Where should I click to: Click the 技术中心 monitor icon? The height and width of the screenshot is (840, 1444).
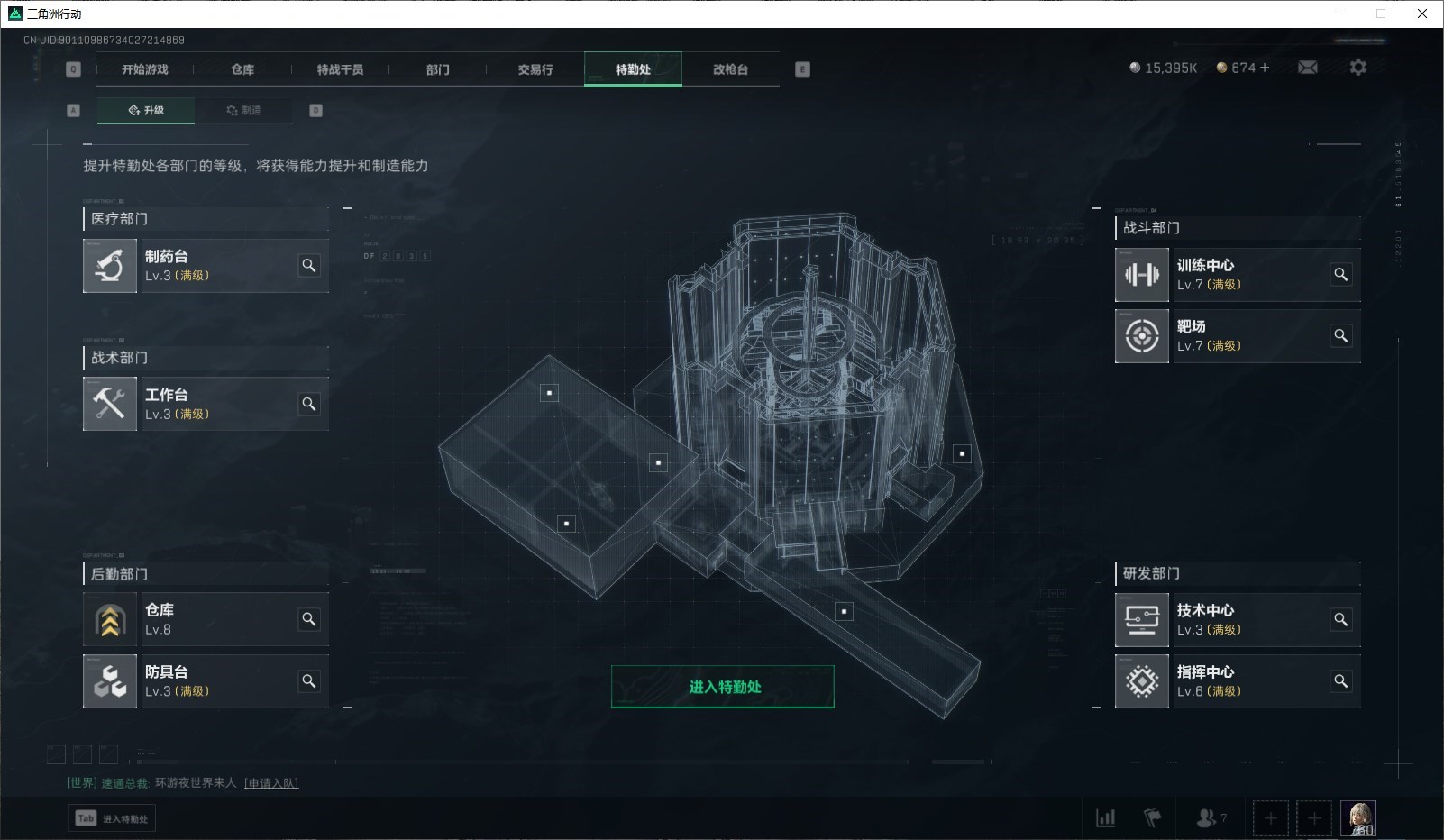[1142, 619]
